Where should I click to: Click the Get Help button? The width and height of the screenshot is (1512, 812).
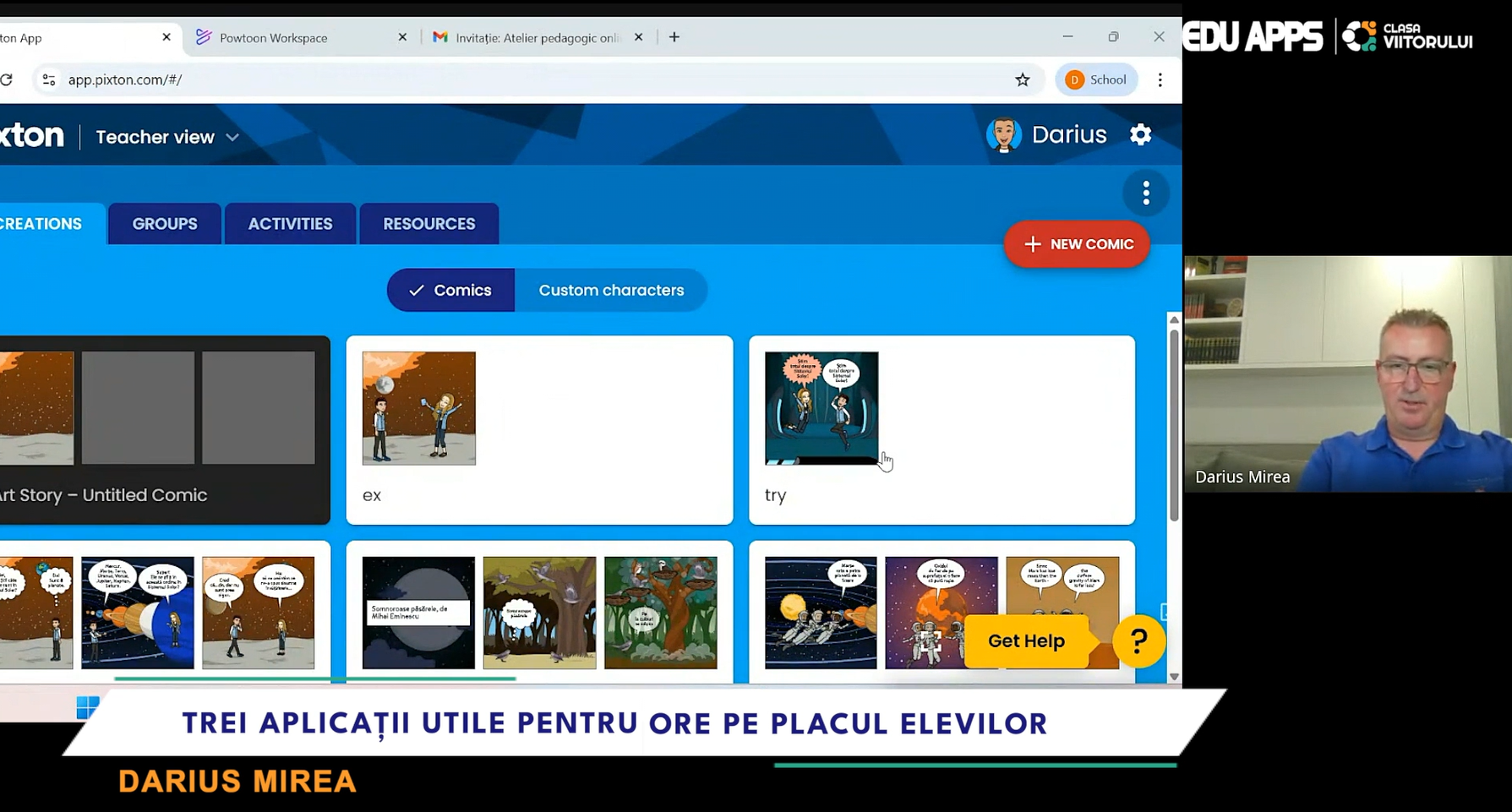click(x=1026, y=641)
